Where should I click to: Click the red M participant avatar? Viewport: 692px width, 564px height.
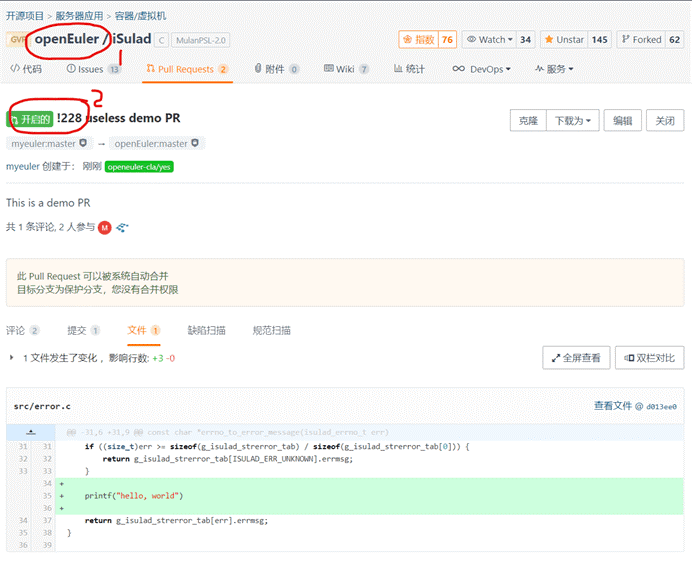(x=104, y=228)
